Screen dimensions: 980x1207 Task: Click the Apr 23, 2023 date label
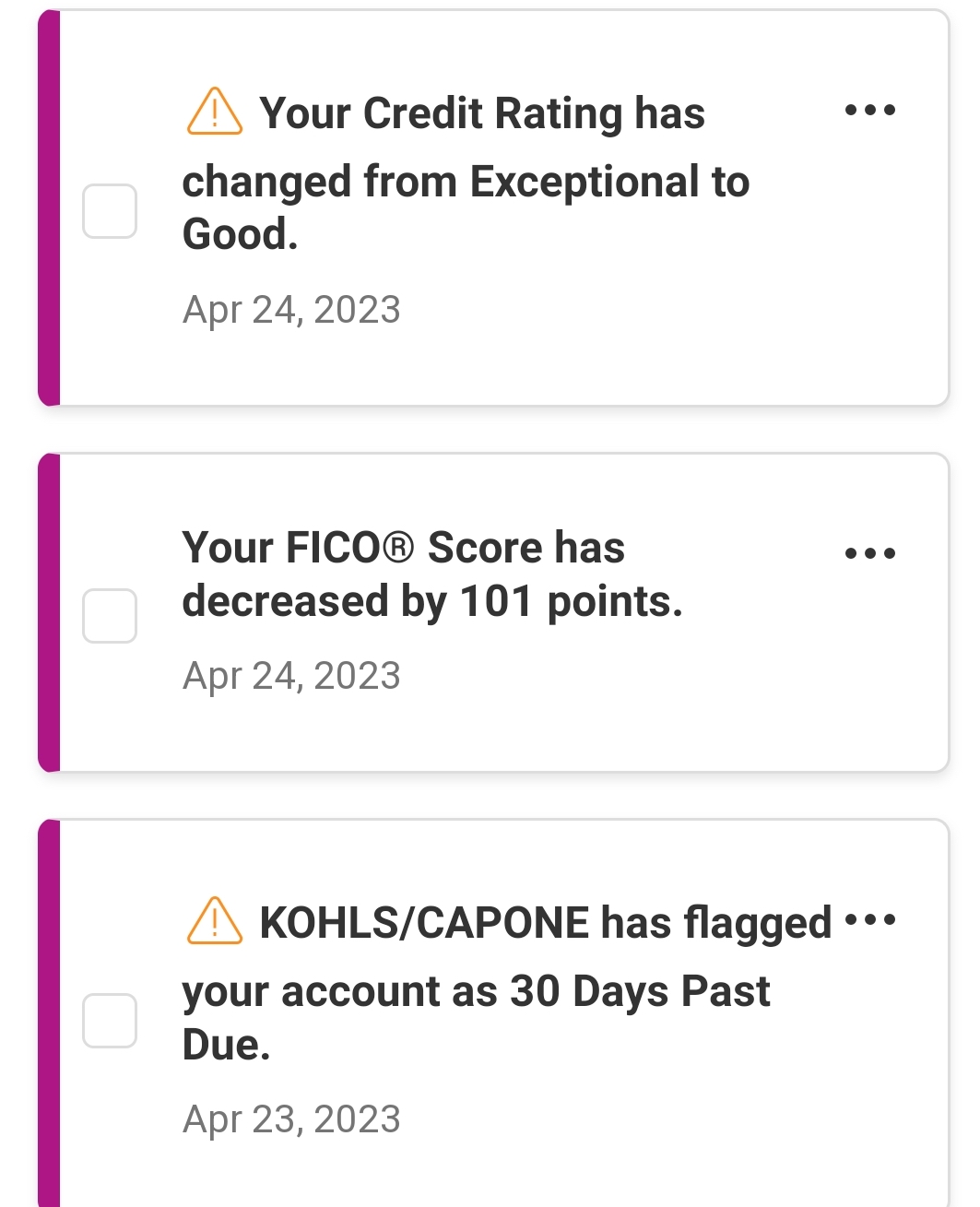pos(291,1119)
